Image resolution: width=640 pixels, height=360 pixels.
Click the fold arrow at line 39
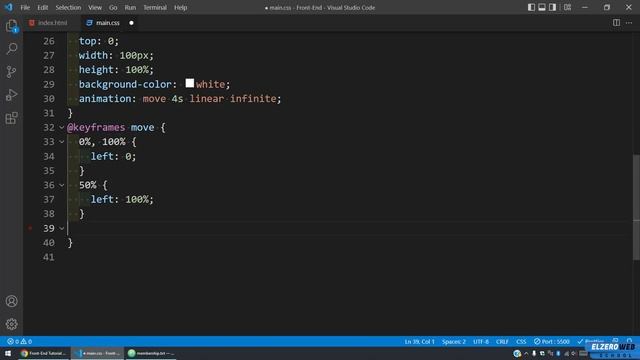62,228
